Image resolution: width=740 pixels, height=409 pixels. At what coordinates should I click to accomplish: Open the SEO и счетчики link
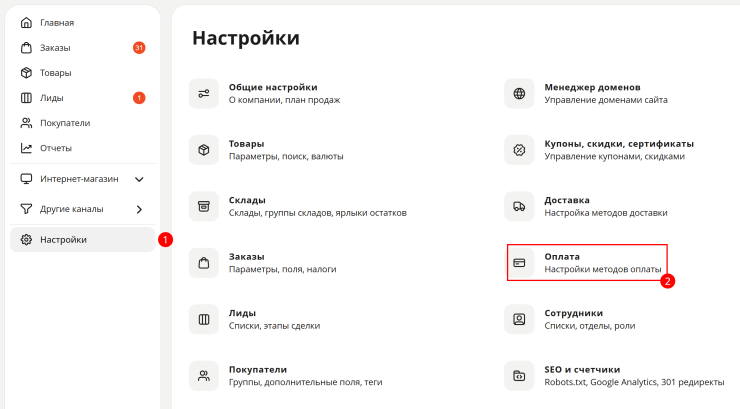[x=582, y=369]
